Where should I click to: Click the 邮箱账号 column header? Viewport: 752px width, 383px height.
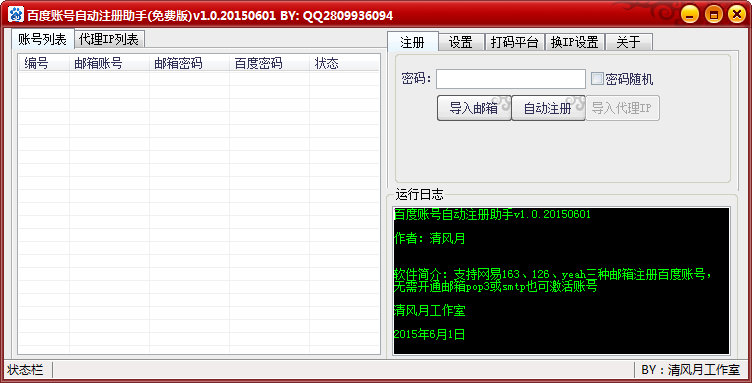click(109, 63)
